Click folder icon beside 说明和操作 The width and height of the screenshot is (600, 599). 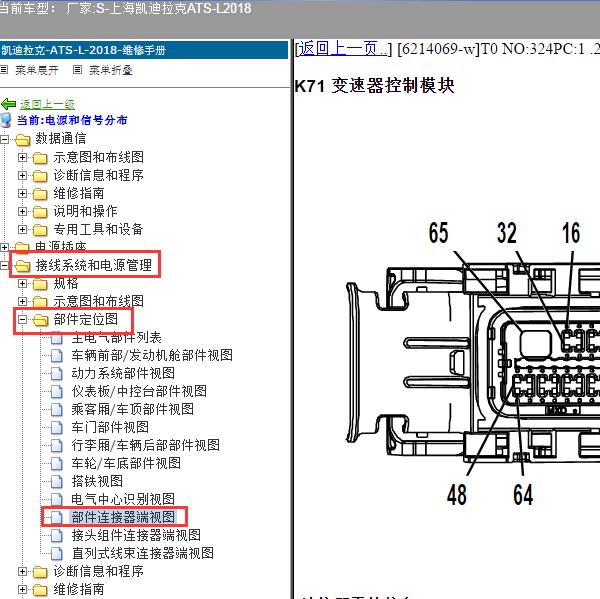click(40, 212)
